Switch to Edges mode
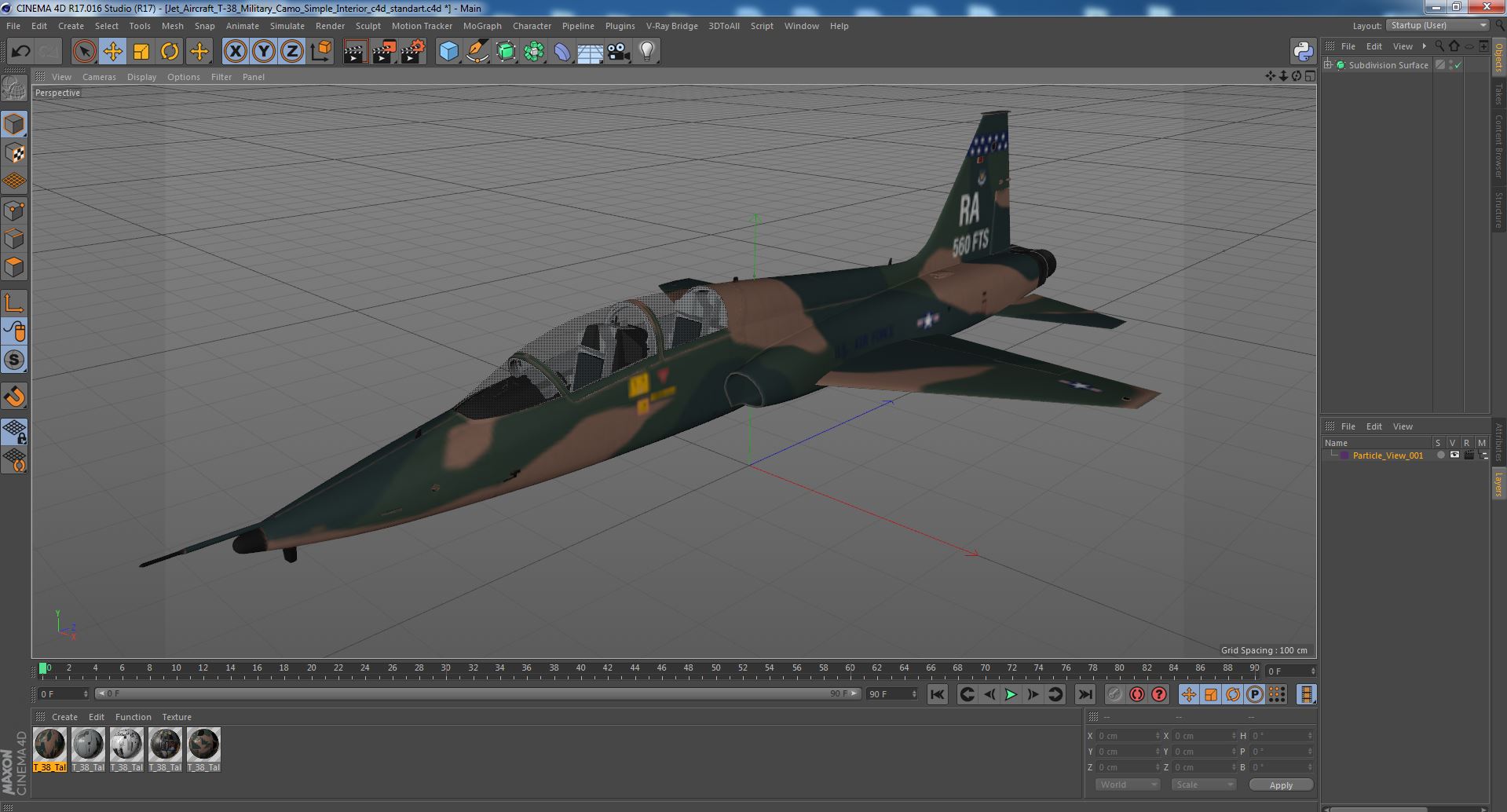 pos(14,239)
